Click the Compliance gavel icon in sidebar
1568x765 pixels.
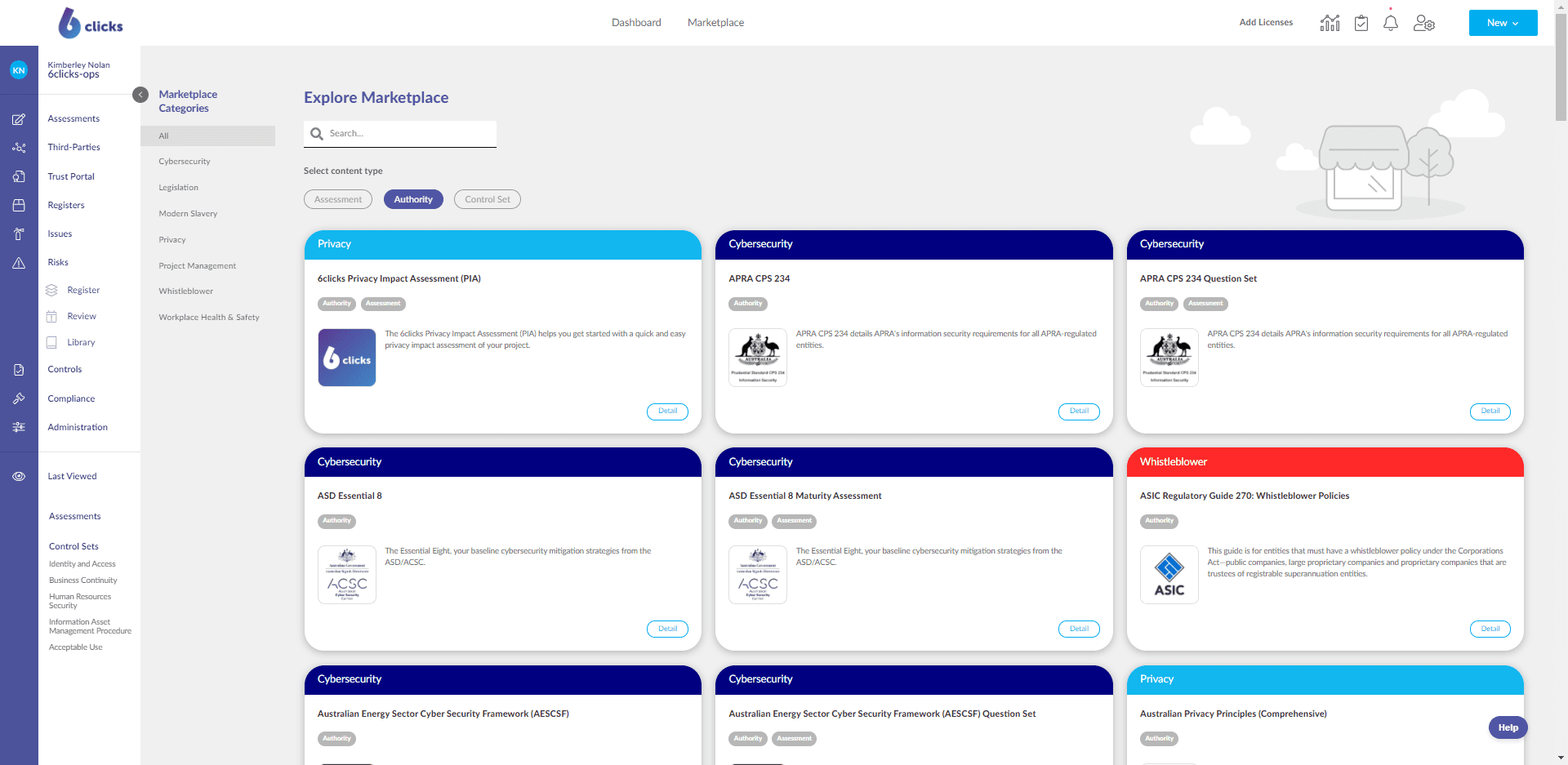pos(19,398)
